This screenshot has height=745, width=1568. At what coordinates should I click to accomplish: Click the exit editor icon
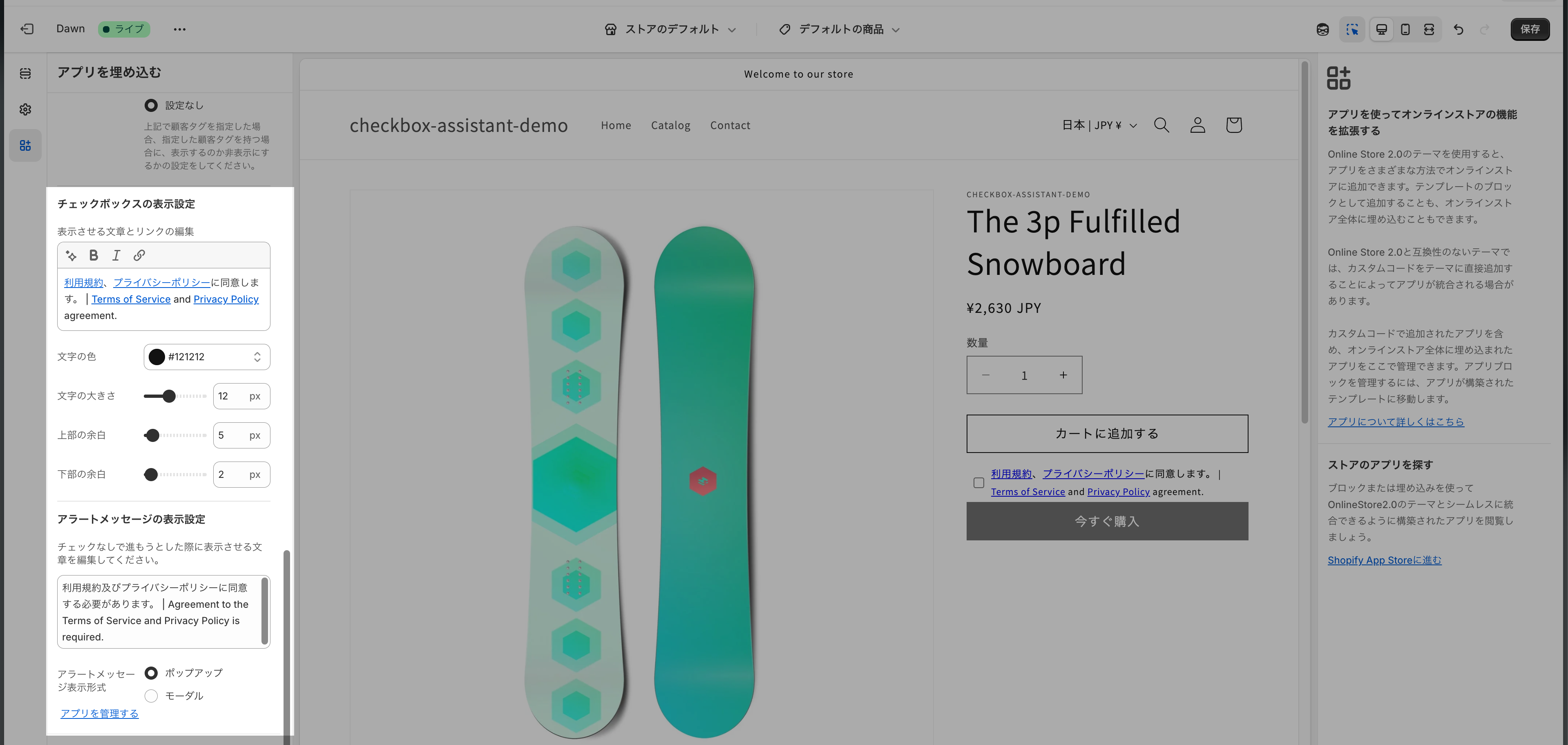click(27, 29)
